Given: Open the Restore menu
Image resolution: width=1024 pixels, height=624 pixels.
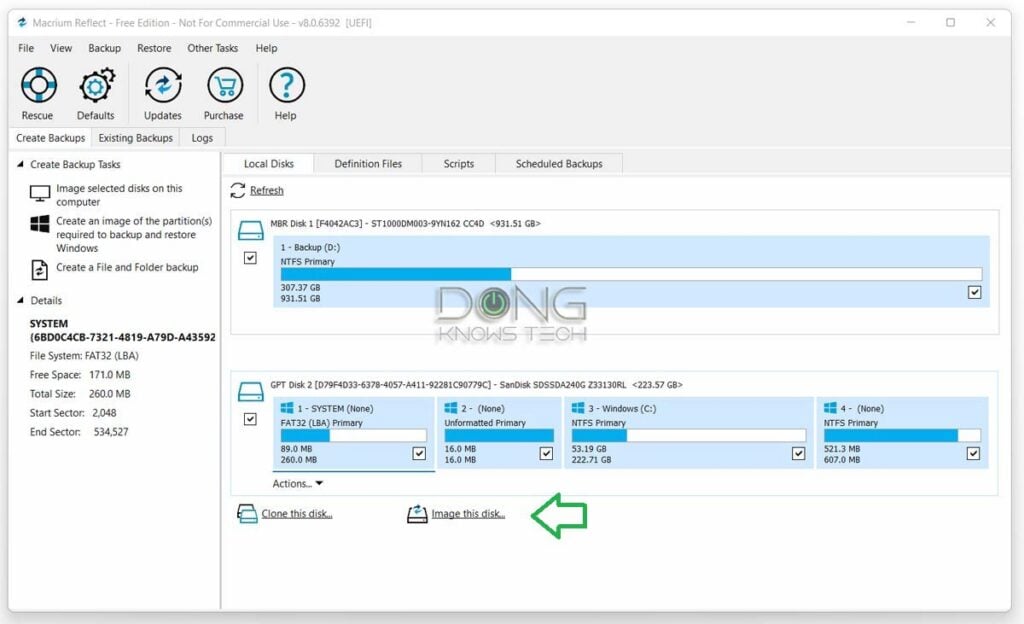Looking at the screenshot, I should coord(154,48).
